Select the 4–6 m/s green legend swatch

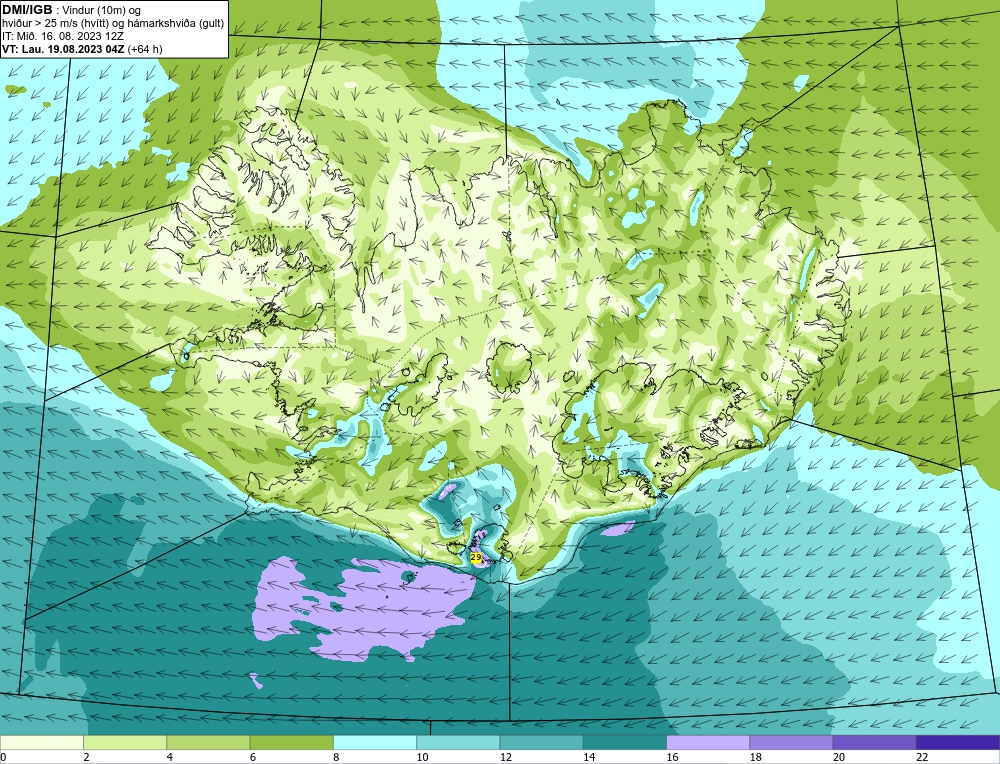pos(208,742)
